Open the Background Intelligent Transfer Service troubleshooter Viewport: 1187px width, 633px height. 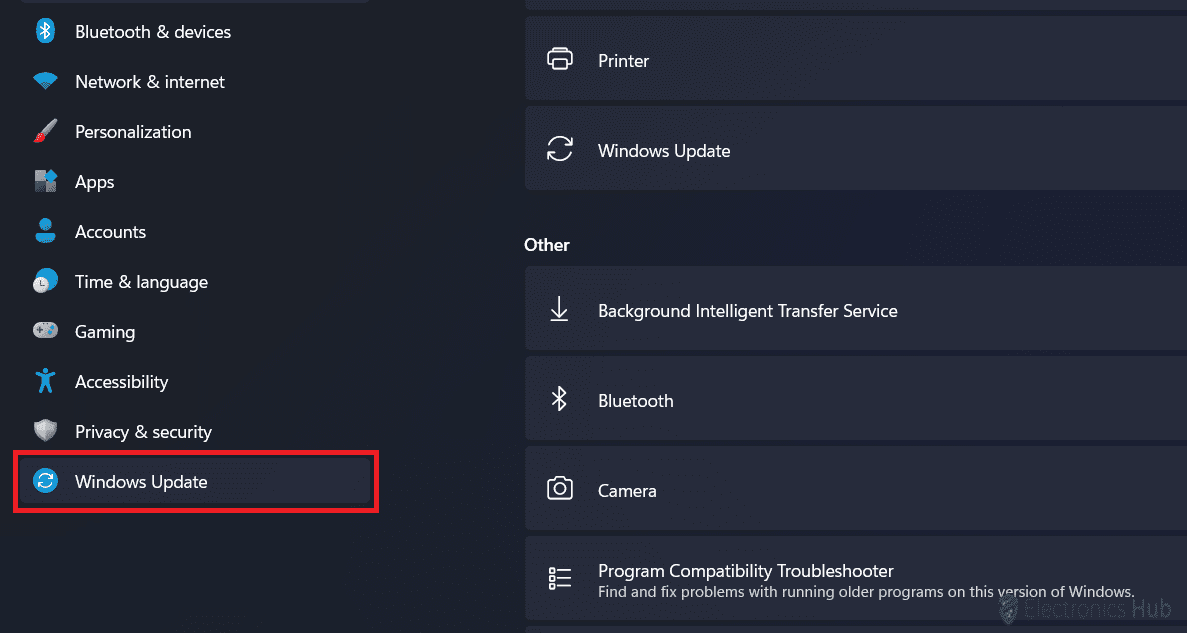pyautogui.click(x=747, y=311)
